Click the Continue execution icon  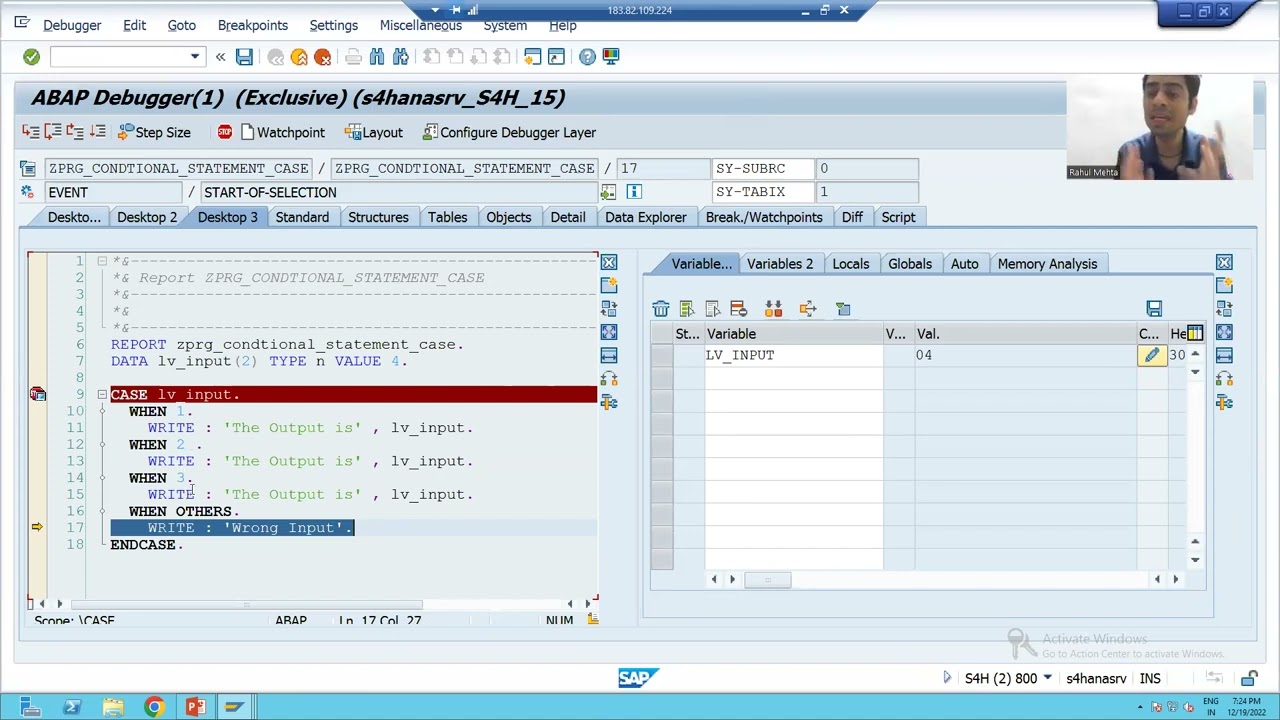point(97,132)
